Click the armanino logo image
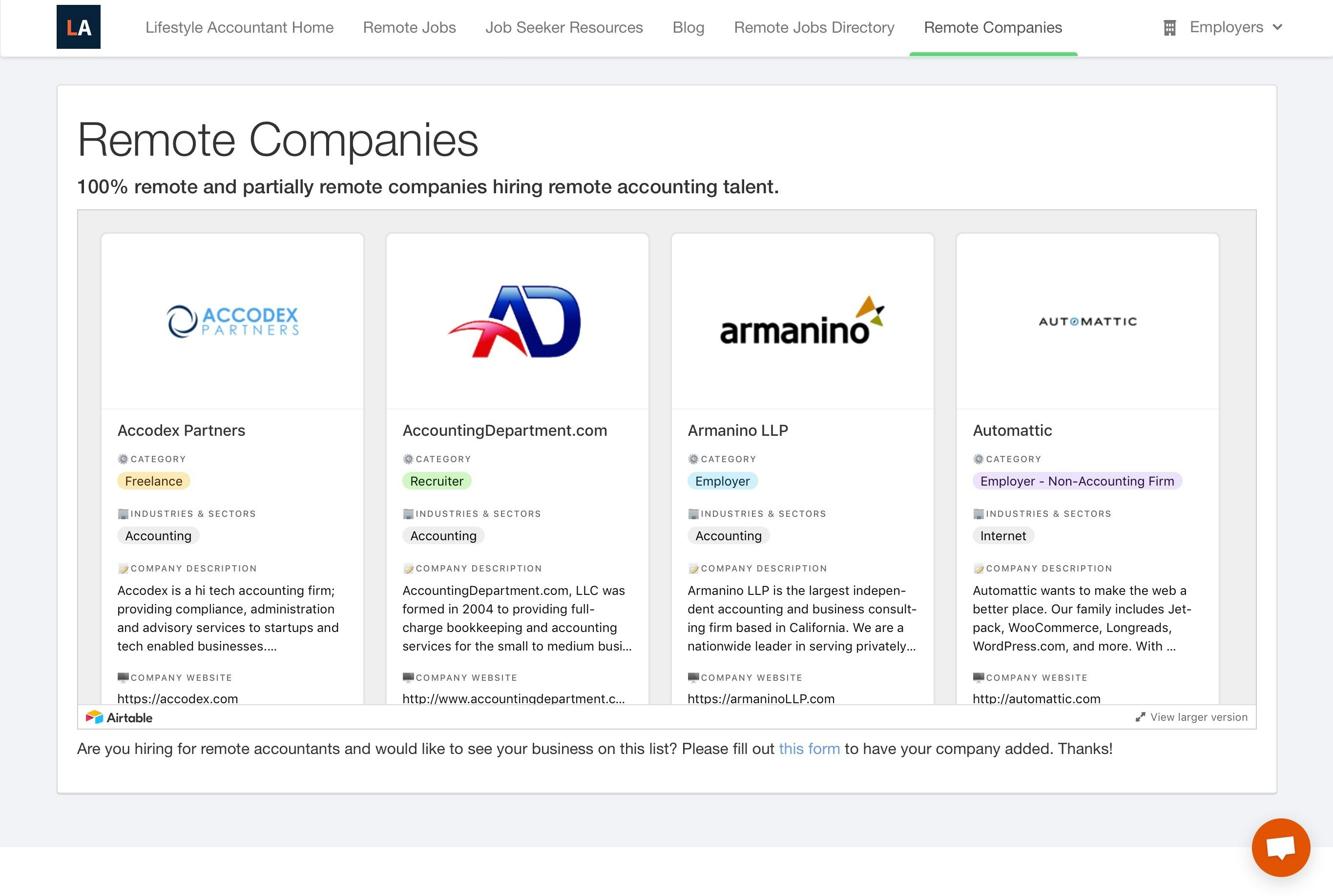This screenshot has height=896, width=1333. (802, 321)
